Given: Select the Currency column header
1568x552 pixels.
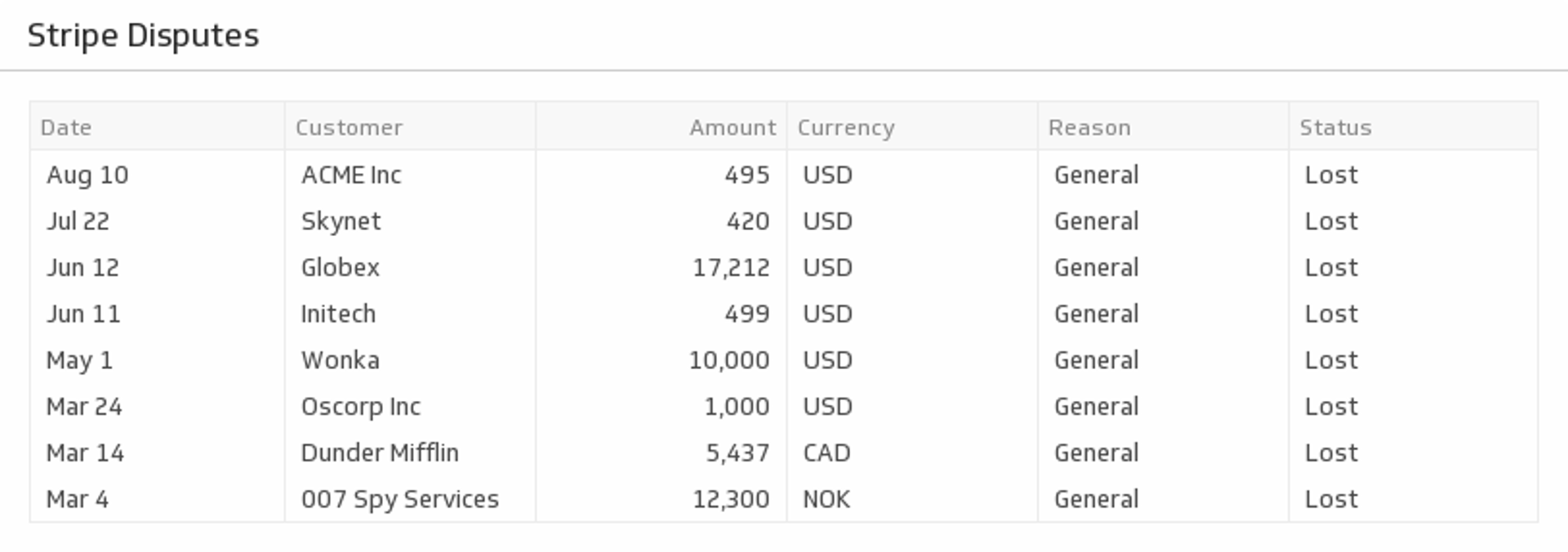Looking at the screenshot, I should click(845, 127).
